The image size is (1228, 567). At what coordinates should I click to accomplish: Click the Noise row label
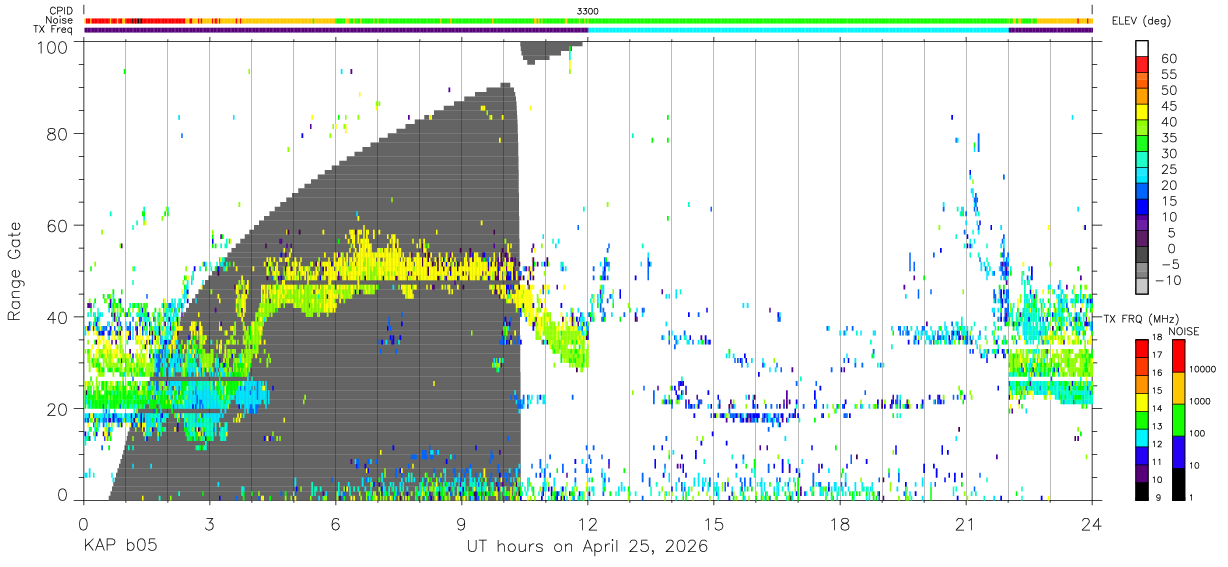[x=58, y=20]
